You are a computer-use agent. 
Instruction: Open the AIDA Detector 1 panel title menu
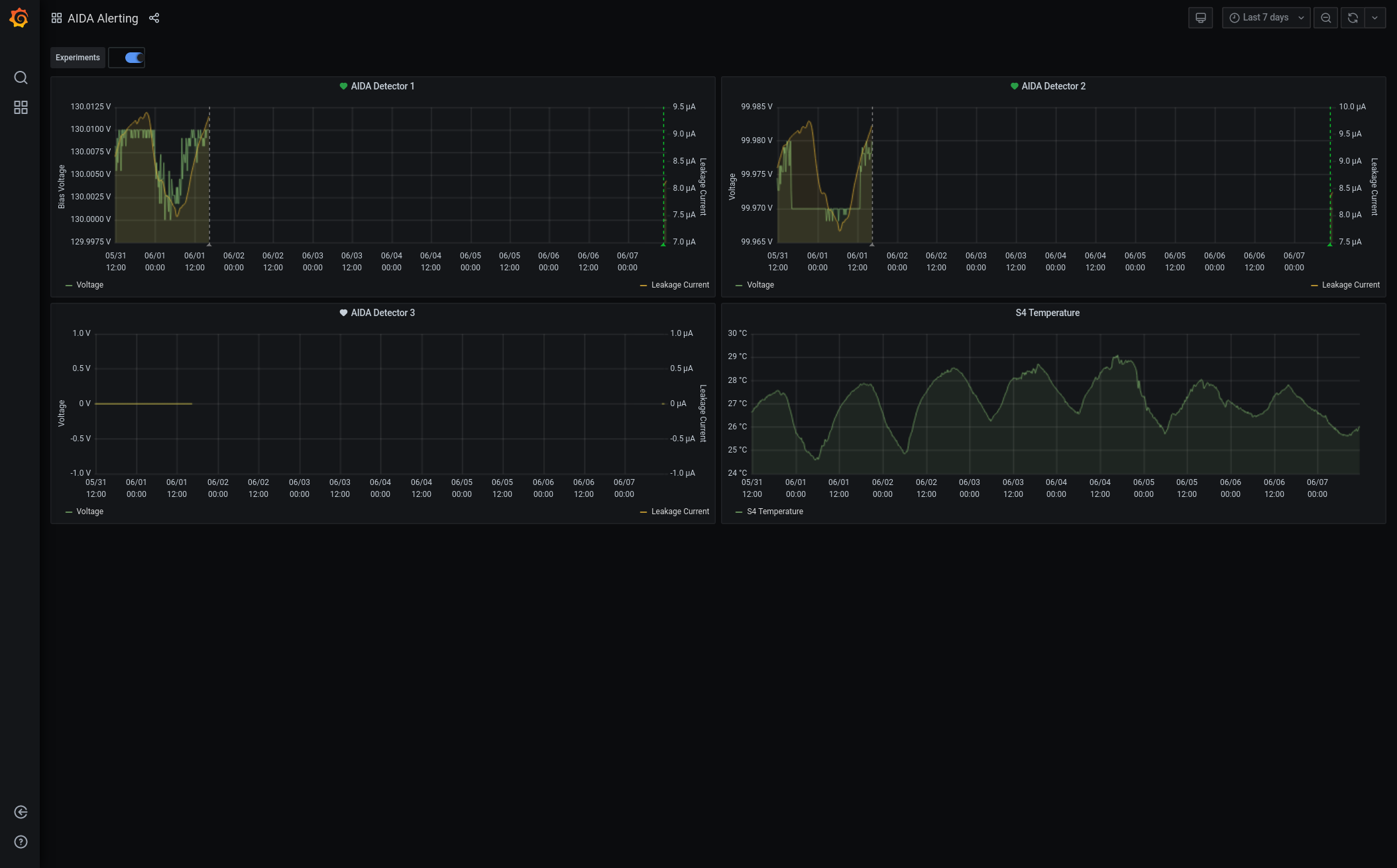382,86
